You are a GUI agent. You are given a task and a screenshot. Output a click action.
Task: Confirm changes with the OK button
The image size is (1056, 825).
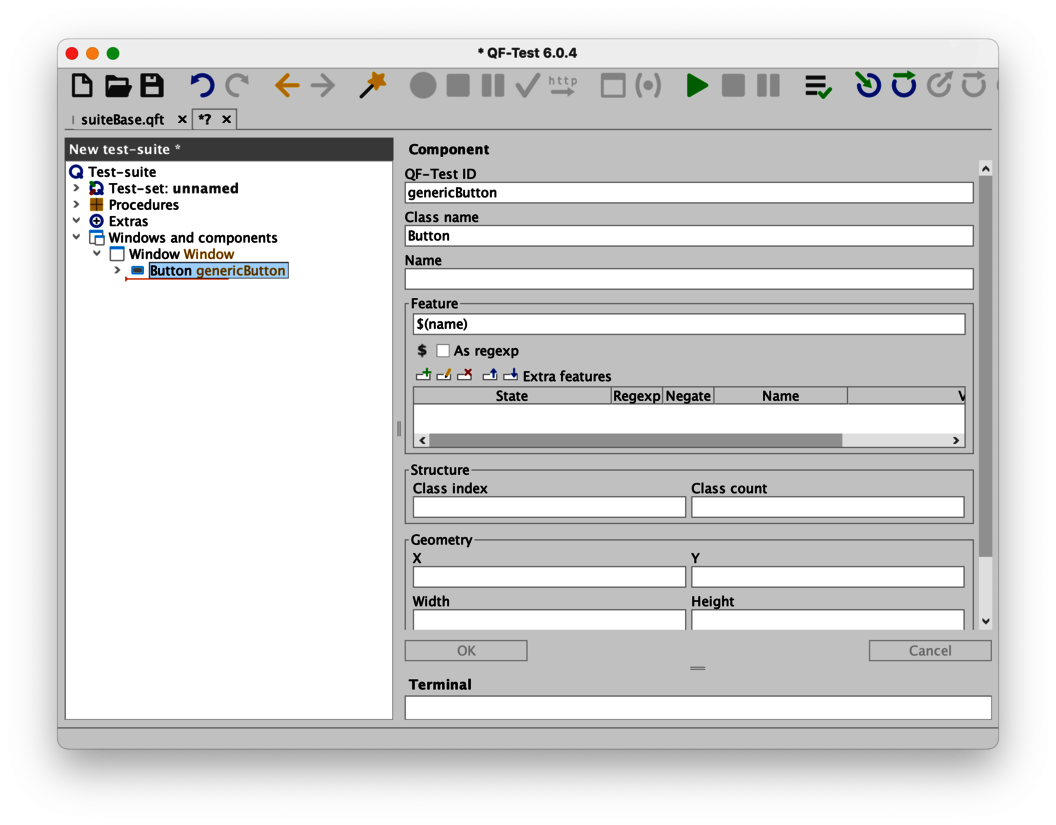(x=465, y=650)
